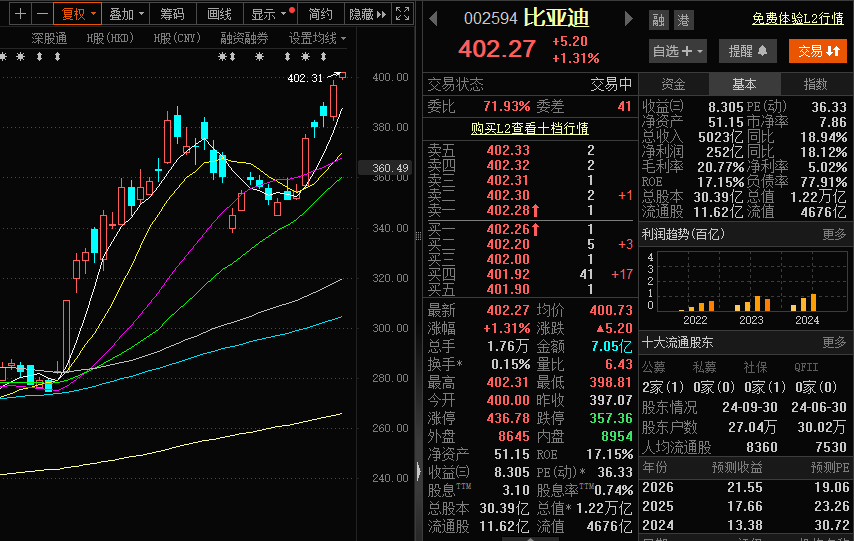
Task: Switch to the 资金 tab
Action: tap(673, 84)
